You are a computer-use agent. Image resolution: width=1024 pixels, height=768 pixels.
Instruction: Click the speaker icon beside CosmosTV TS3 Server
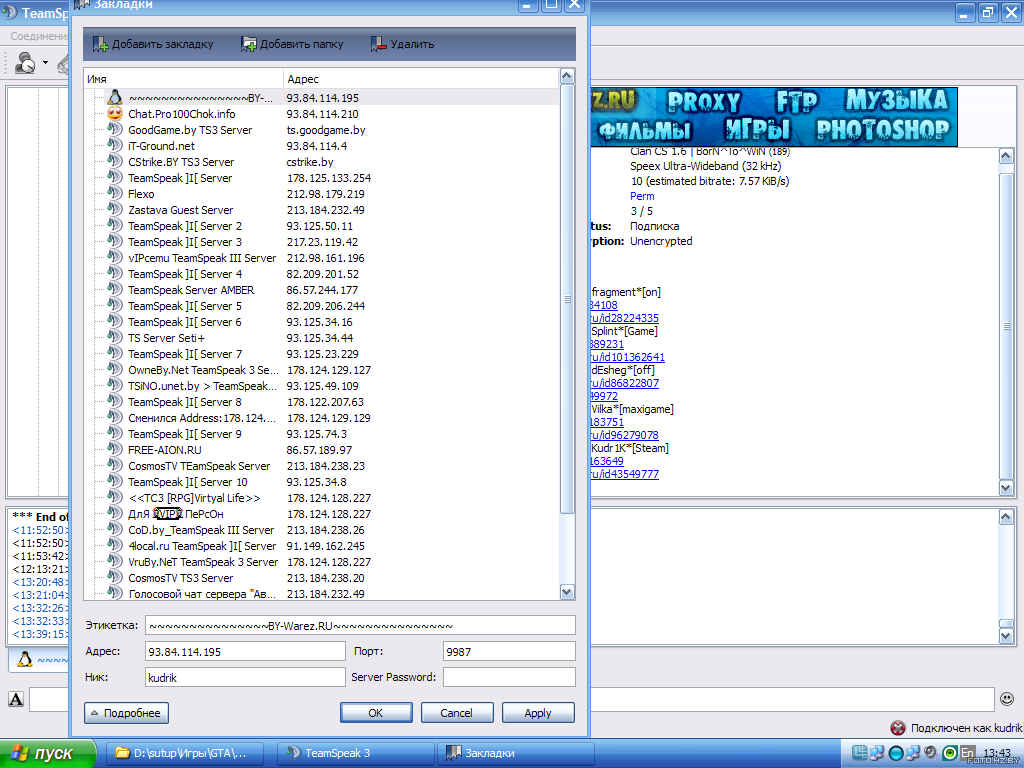[x=115, y=577]
